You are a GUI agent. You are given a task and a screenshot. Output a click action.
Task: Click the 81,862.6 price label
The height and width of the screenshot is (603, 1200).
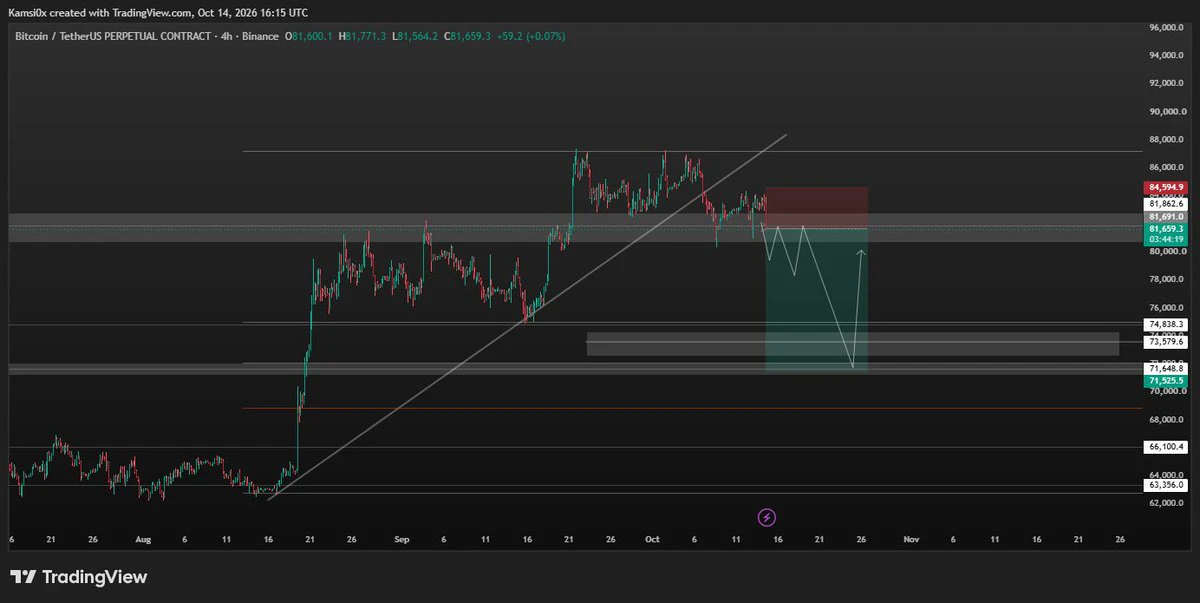[1166, 203]
